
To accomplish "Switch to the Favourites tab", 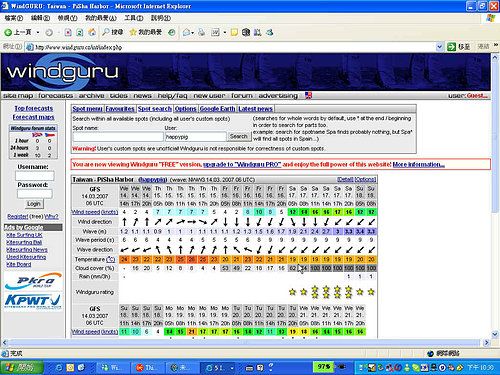I will pos(120,109).
